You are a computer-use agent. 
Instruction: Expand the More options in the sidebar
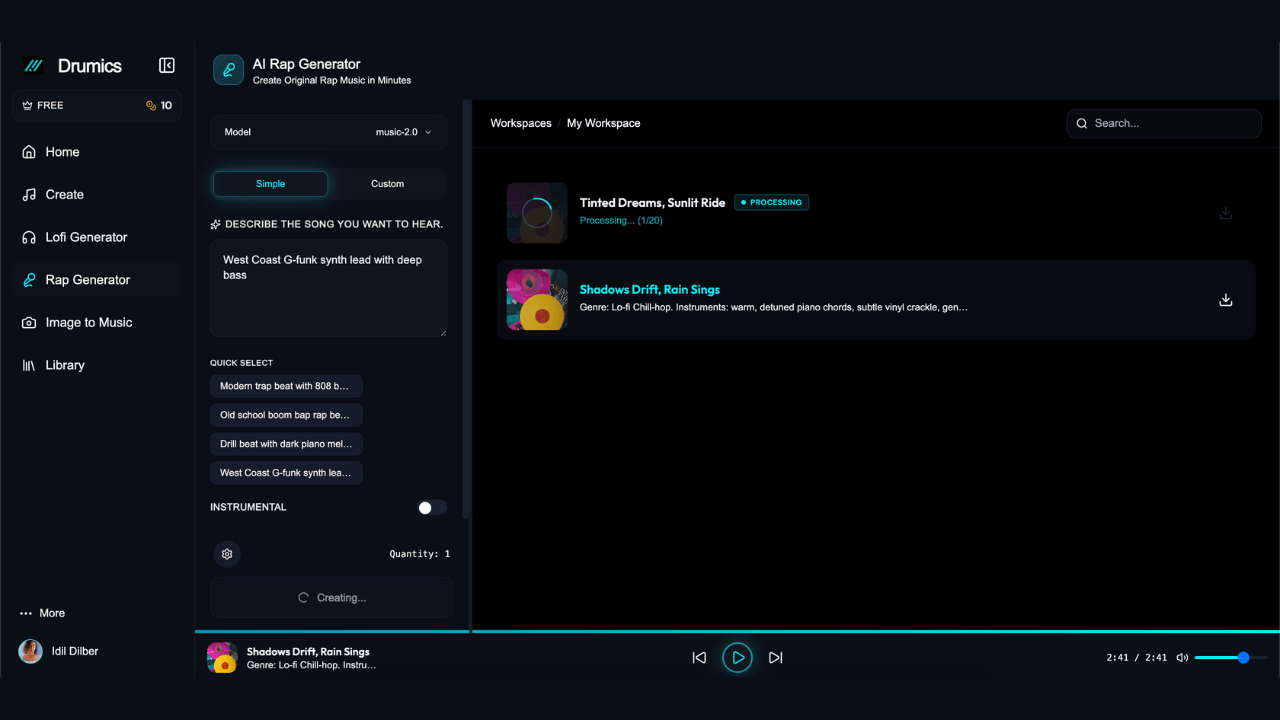(42, 613)
